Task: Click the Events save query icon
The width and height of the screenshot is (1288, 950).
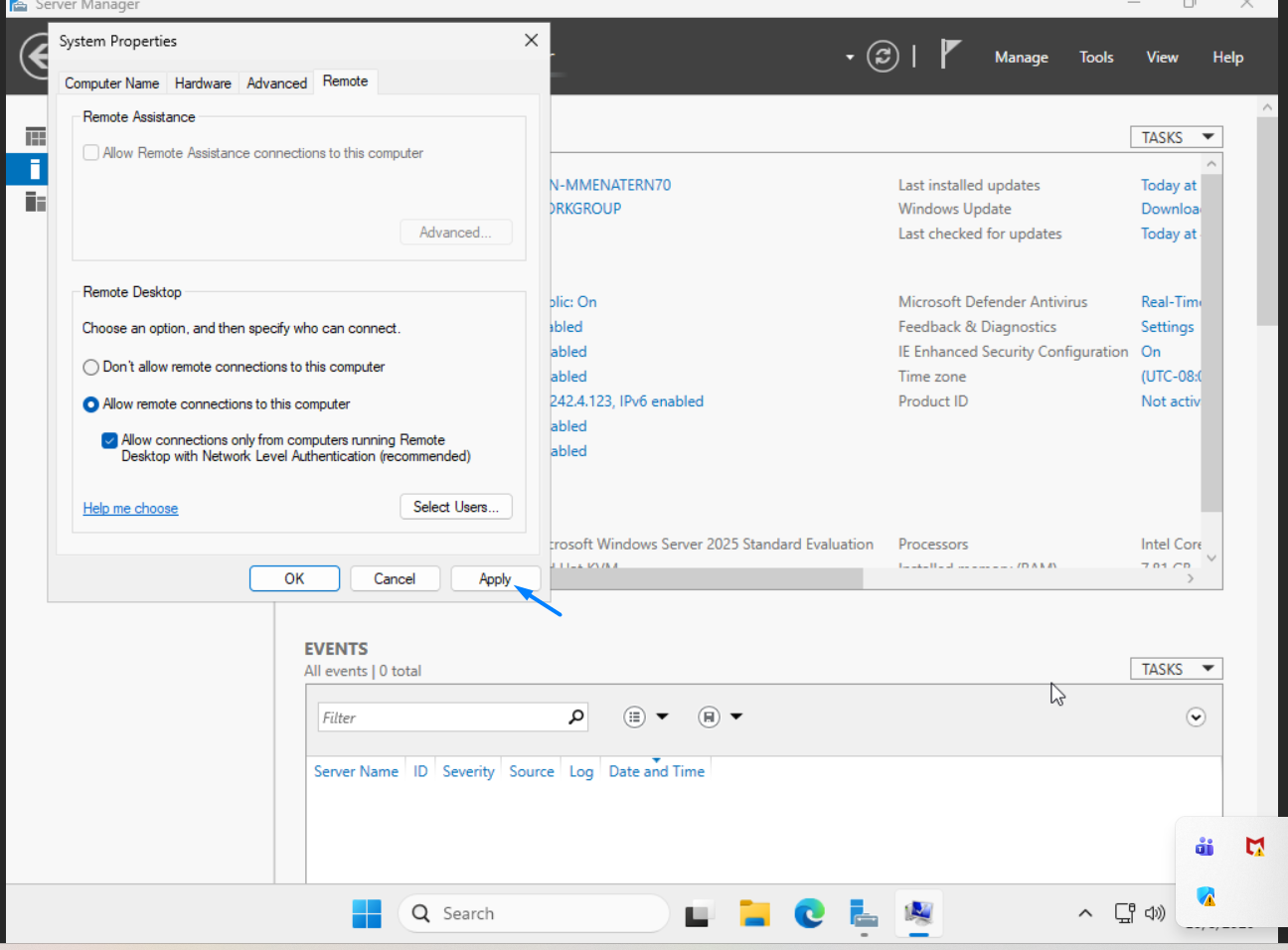Action: (709, 716)
